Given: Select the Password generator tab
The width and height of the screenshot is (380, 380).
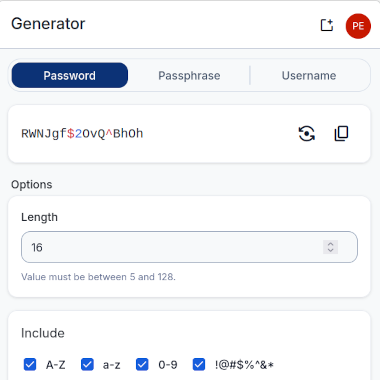Looking at the screenshot, I should point(70,75).
